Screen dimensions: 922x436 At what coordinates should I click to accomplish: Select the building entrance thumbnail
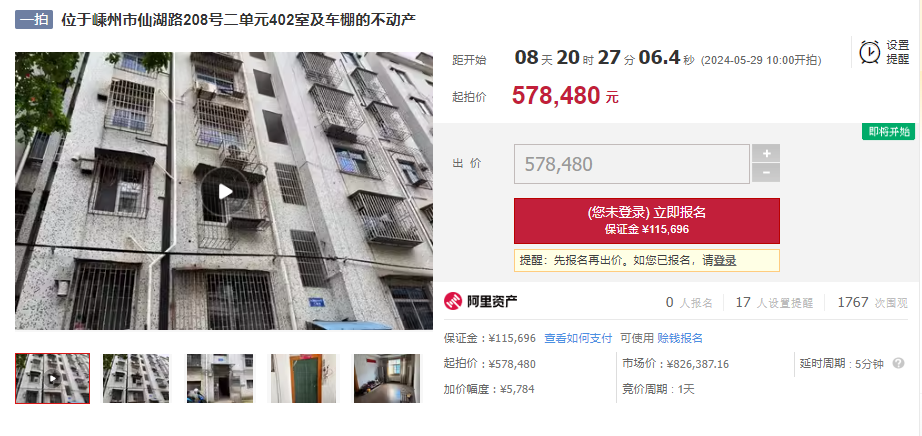tap(220, 378)
